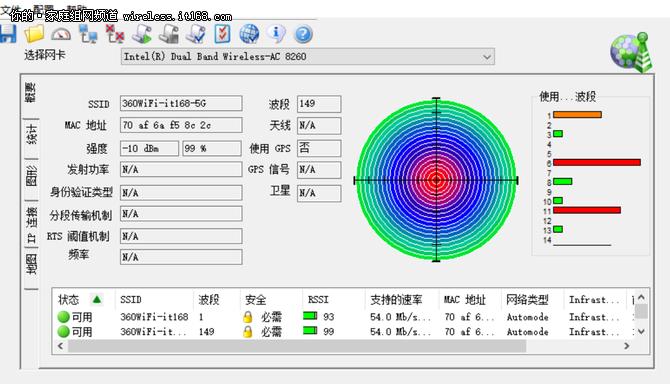Click the info speech bubble icon
This screenshot has height=384, width=670.
276,34
